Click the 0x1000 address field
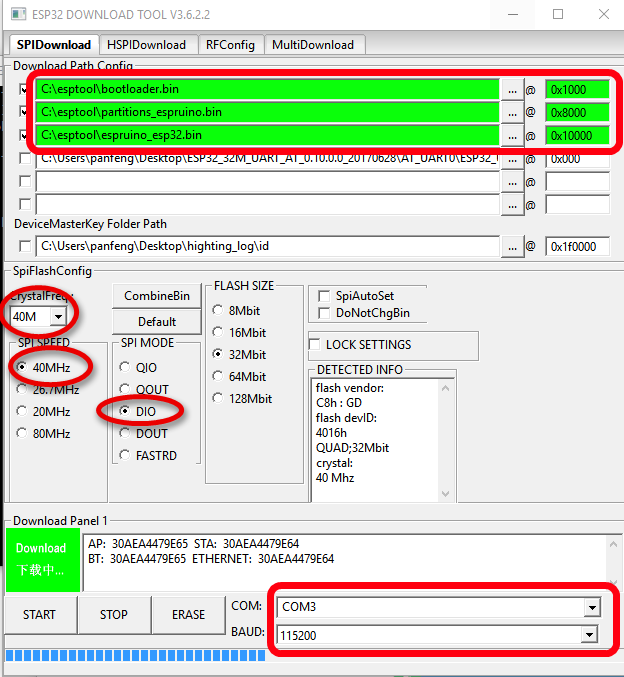This screenshot has width=624, height=677. click(577, 90)
